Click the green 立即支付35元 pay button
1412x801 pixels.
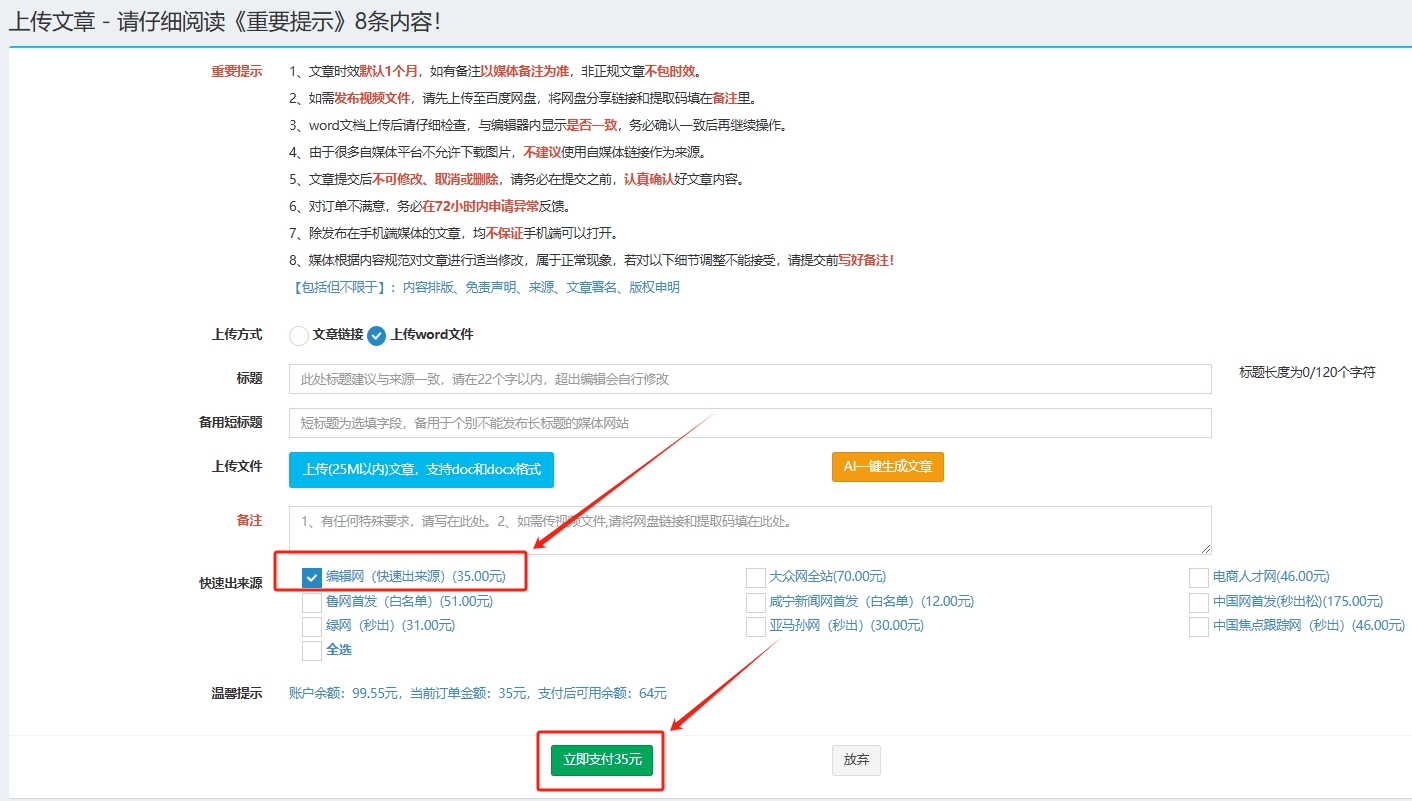pyautogui.click(x=601, y=760)
